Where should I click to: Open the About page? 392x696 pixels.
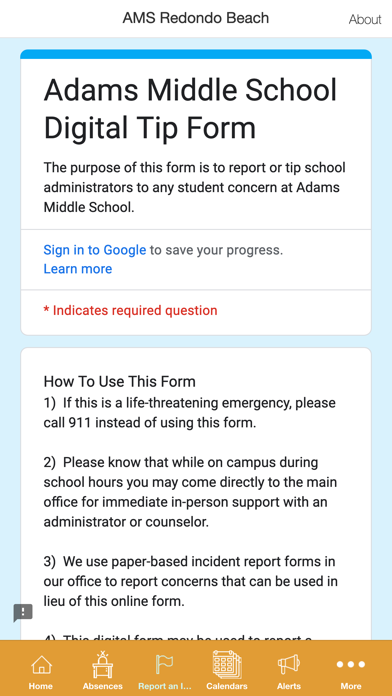(364, 20)
